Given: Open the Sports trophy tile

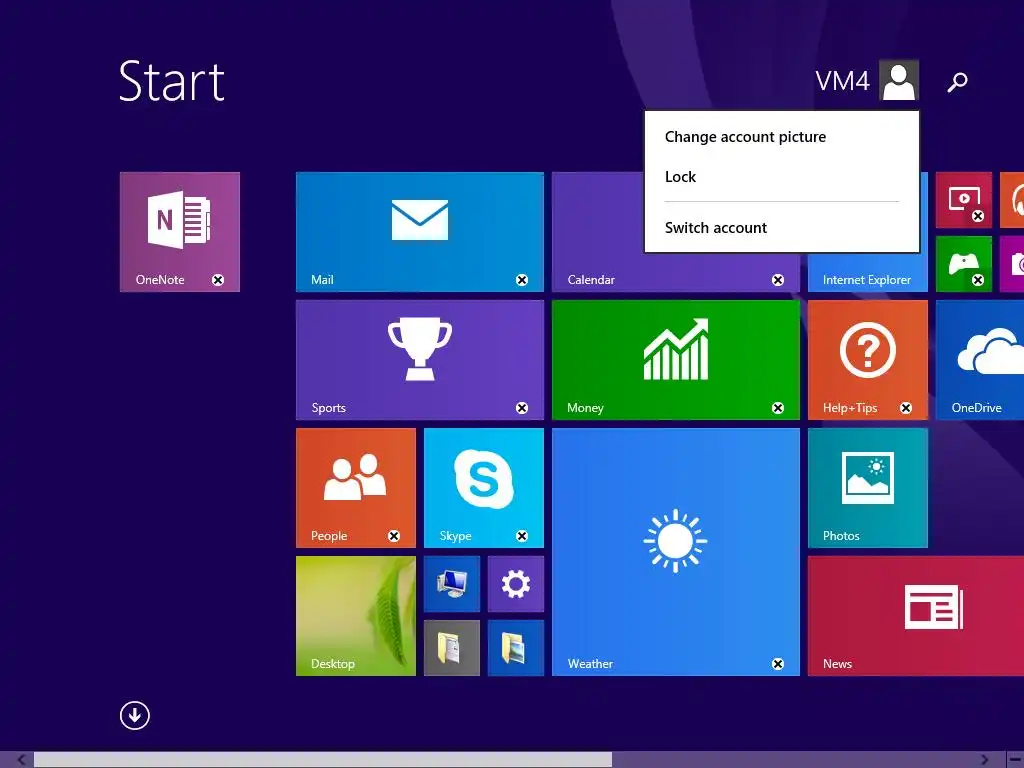Looking at the screenshot, I should [x=419, y=360].
